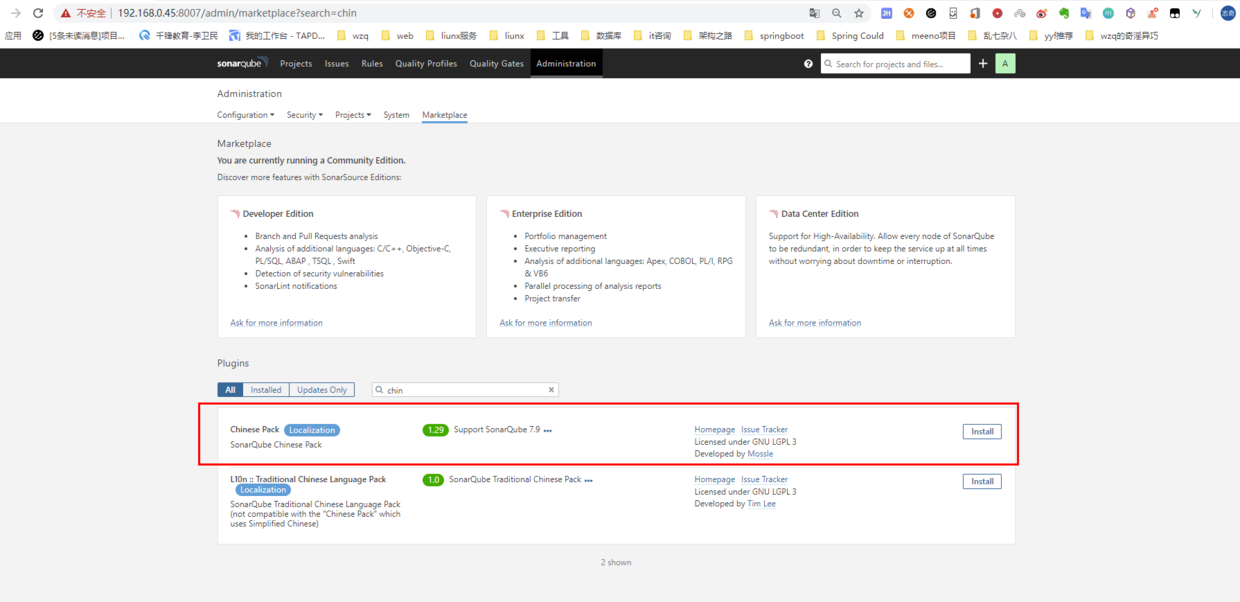Select the 'All' plugins filter
The width and height of the screenshot is (1240, 602).
point(230,390)
